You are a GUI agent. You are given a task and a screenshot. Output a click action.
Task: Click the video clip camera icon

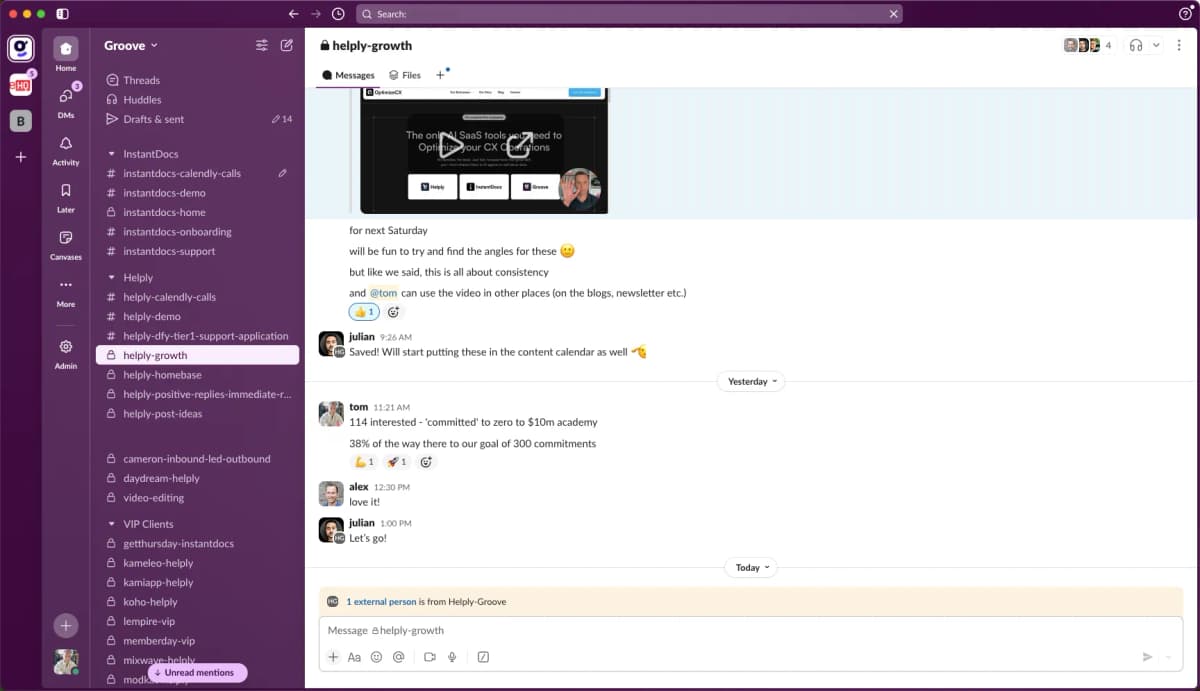(x=430, y=657)
